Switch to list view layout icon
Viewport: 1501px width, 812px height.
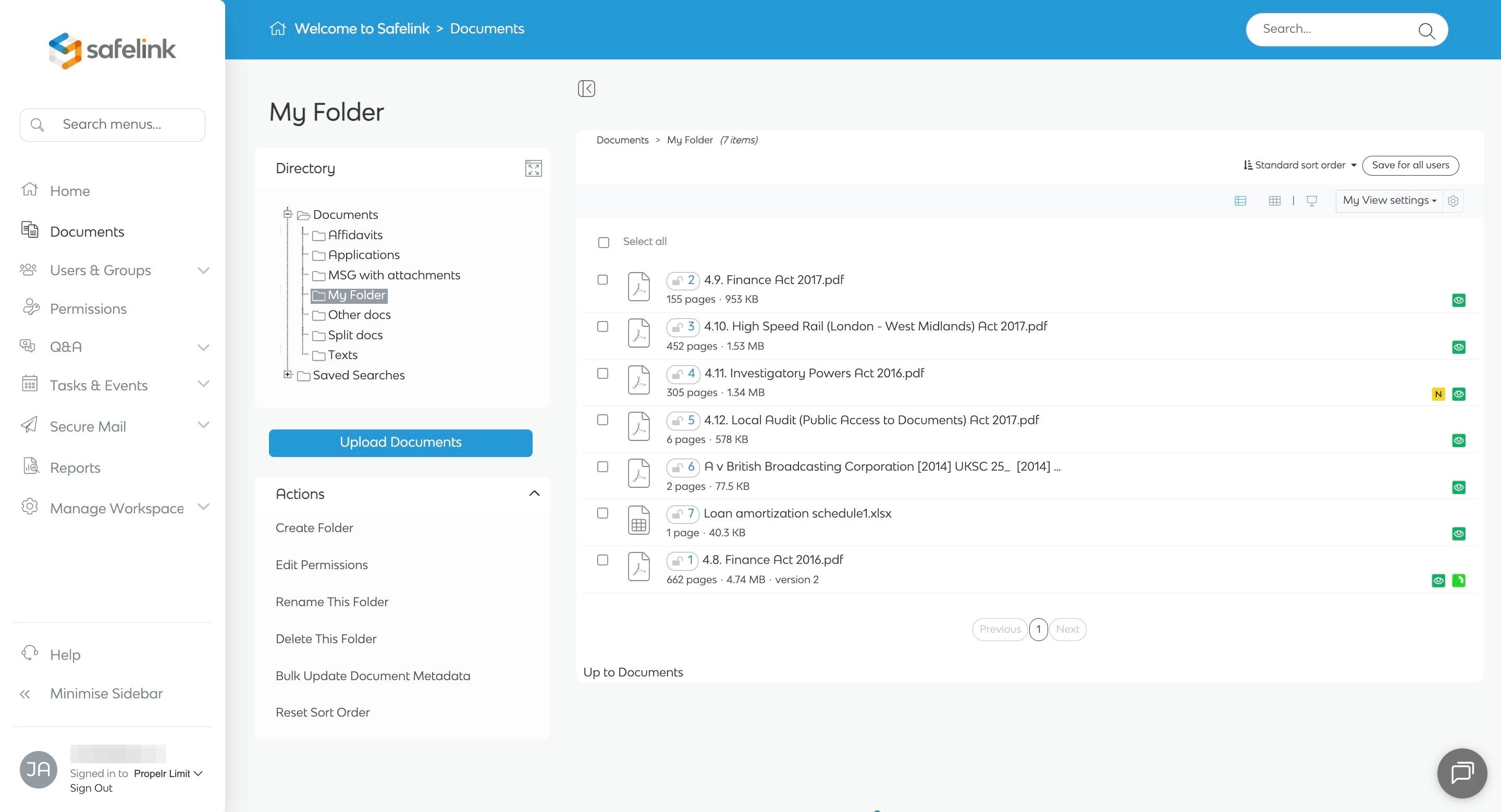[1240, 201]
